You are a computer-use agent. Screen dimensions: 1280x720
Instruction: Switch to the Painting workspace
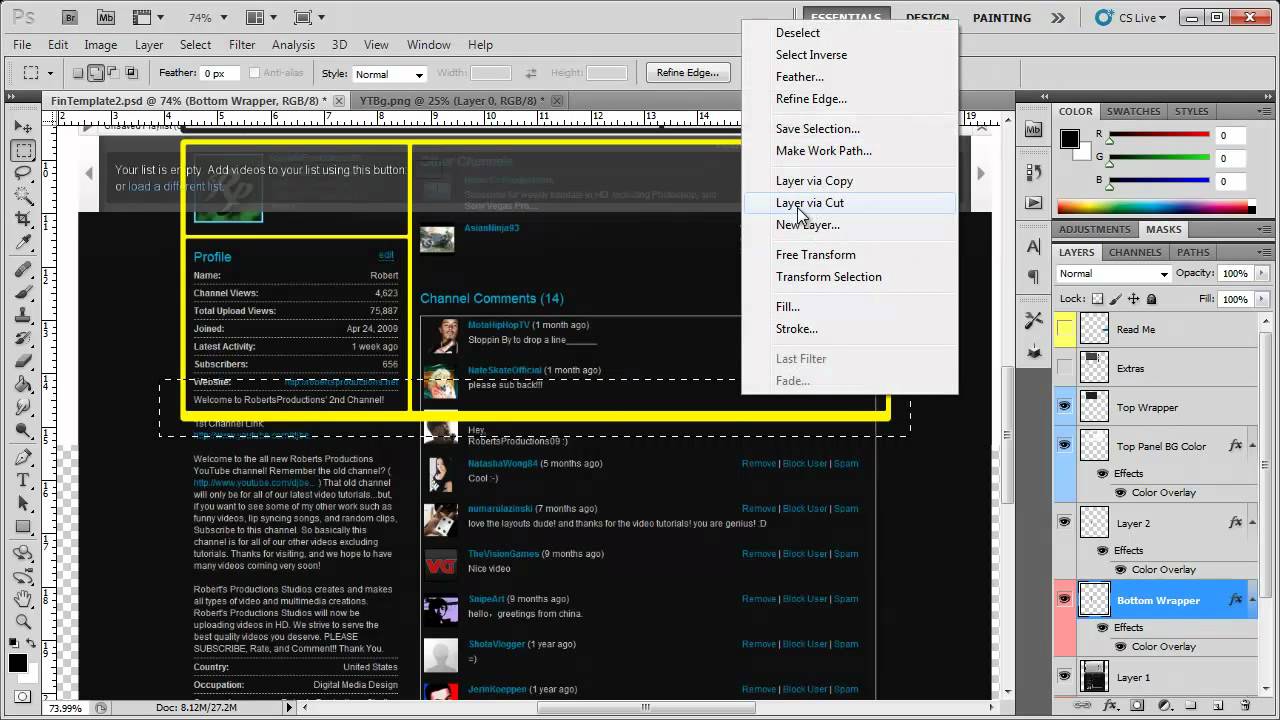(1002, 18)
